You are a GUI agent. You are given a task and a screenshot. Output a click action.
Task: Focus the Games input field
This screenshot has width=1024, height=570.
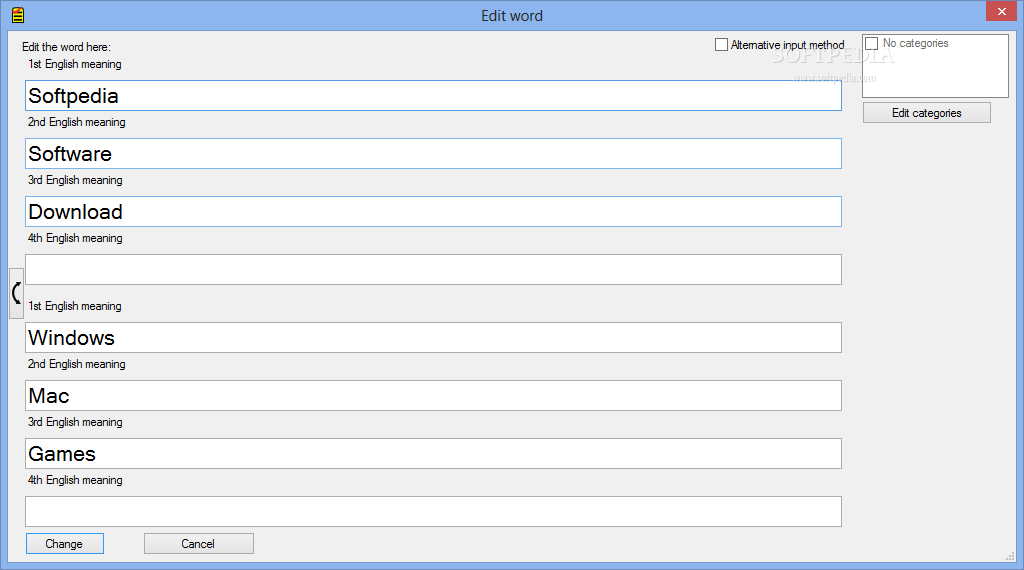coord(433,453)
